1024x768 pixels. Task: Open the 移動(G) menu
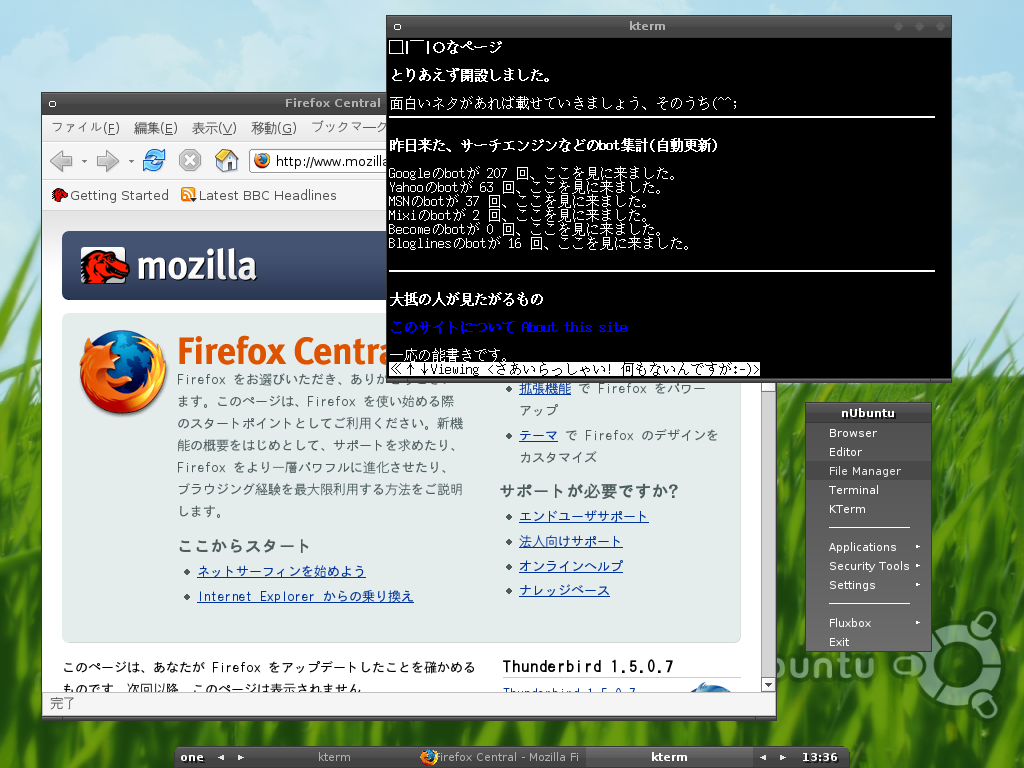point(274,128)
